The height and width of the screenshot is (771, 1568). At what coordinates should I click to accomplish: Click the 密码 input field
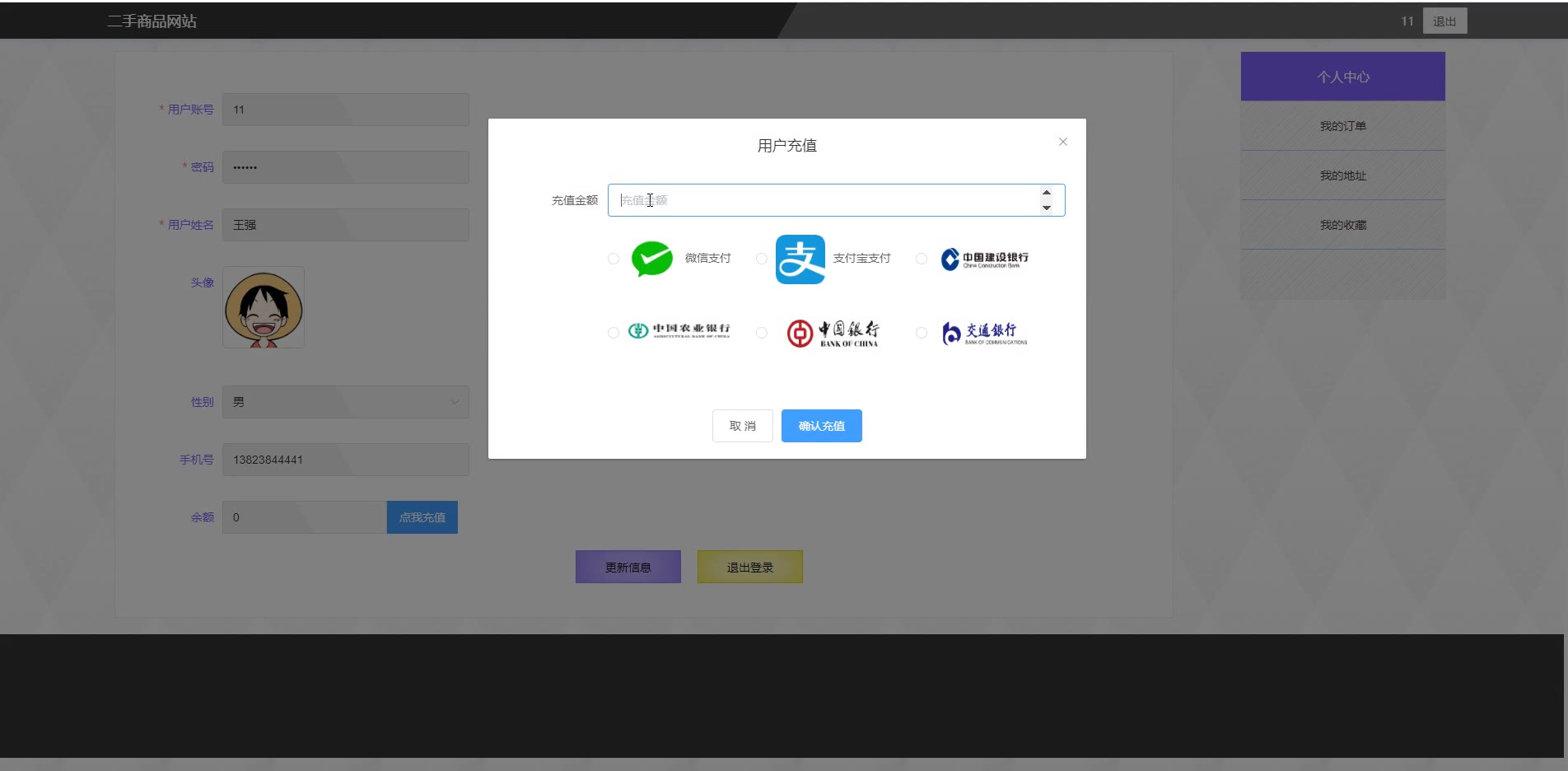click(346, 167)
